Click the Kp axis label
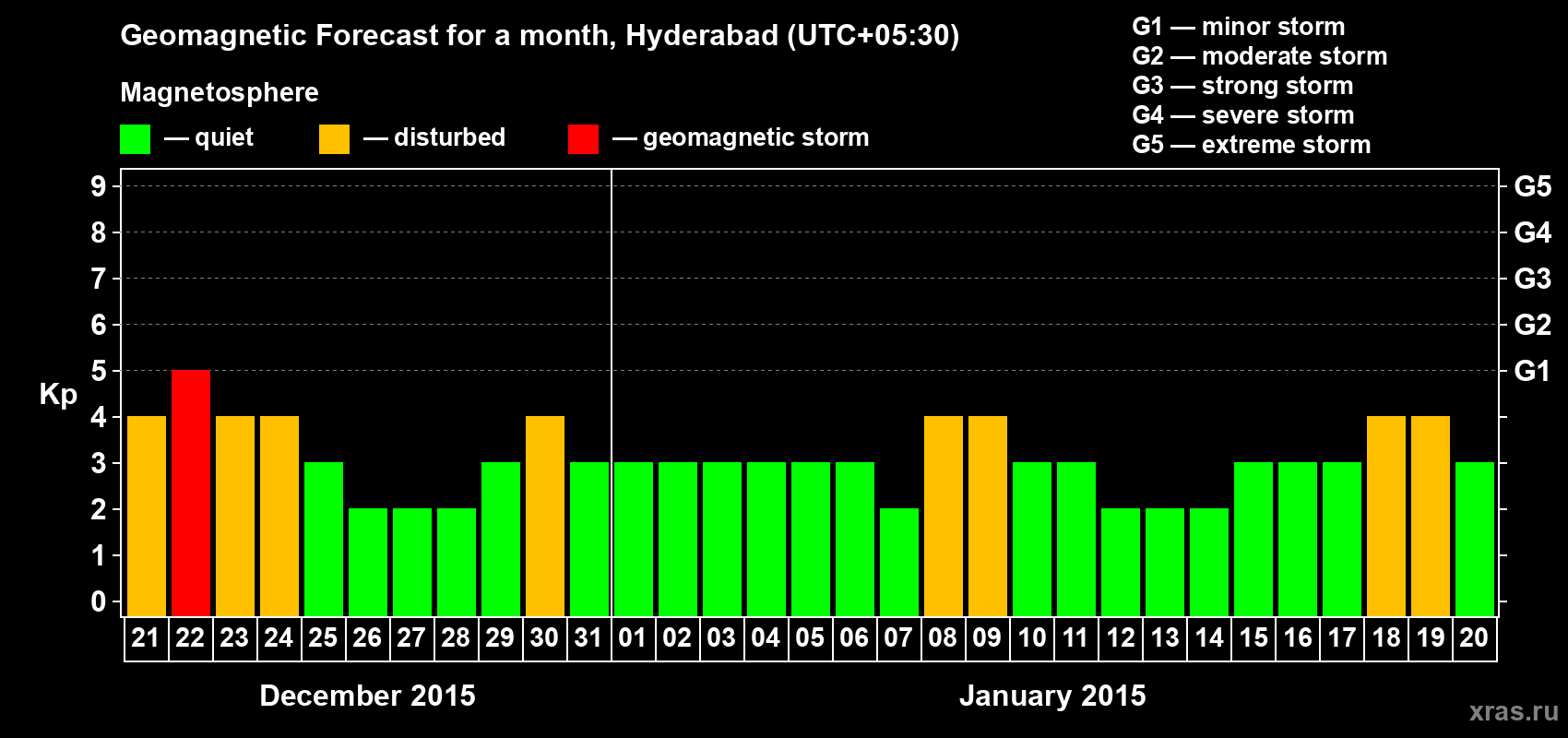The width and height of the screenshot is (1568, 738). point(58,395)
